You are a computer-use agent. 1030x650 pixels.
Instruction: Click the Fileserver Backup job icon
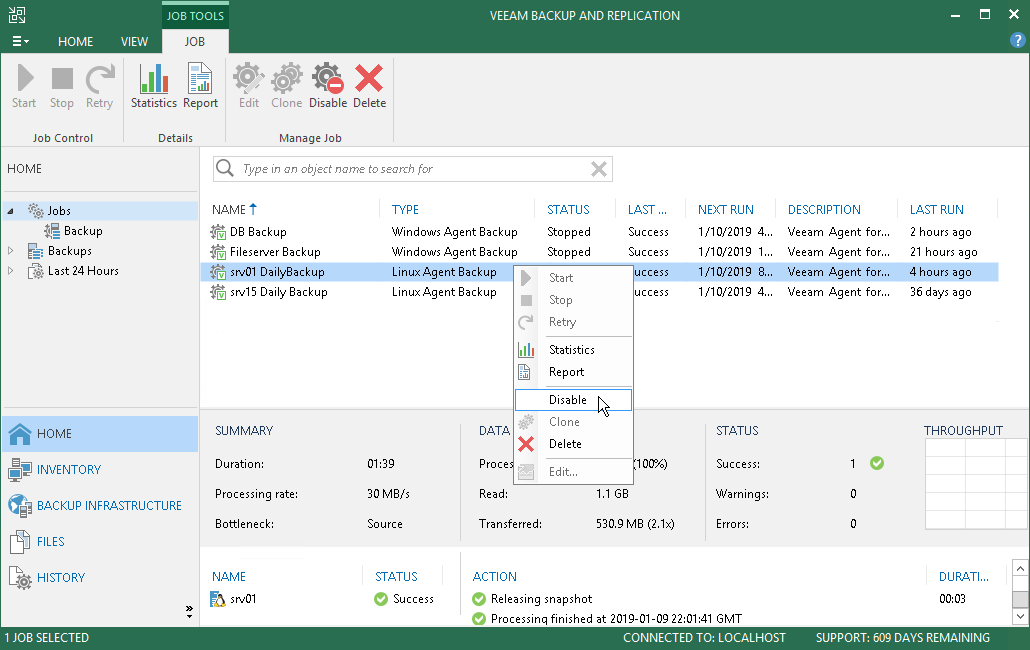click(x=218, y=252)
